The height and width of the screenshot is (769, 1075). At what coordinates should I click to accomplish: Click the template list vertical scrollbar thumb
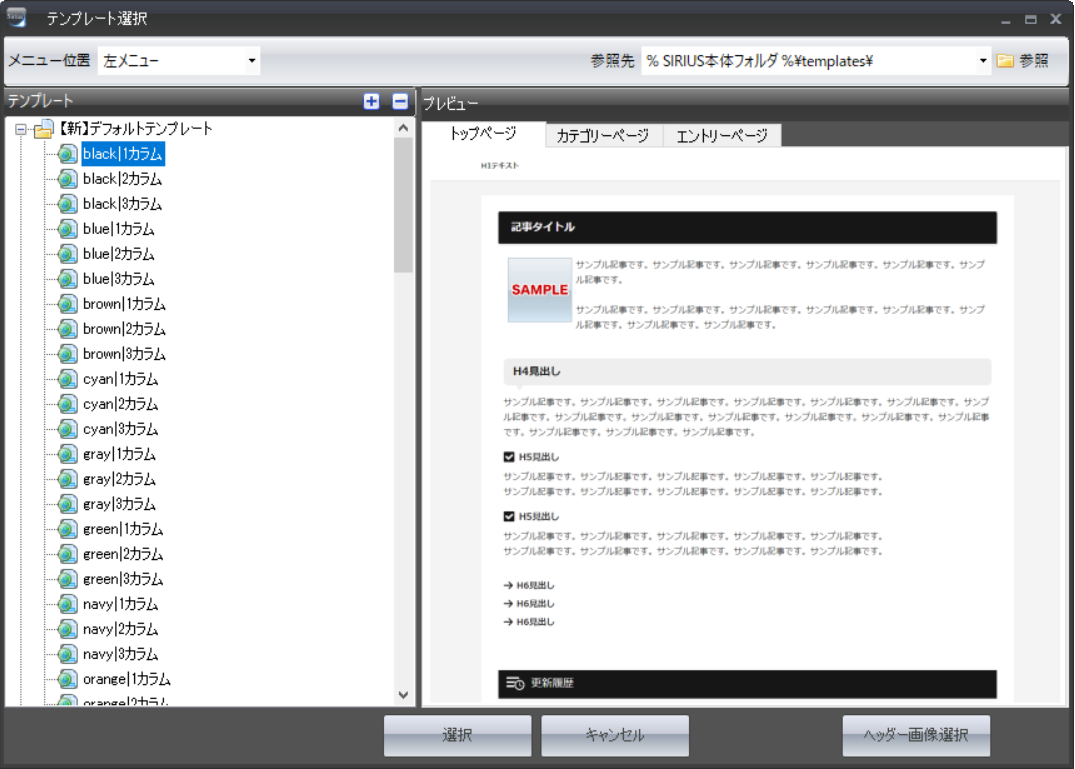[403, 206]
